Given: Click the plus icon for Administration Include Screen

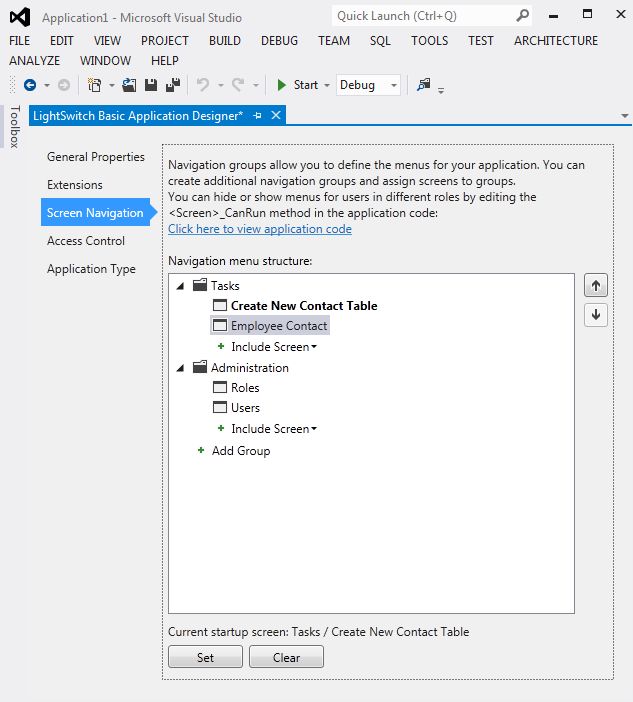Looking at the screenshot, I should click(221, 428).
